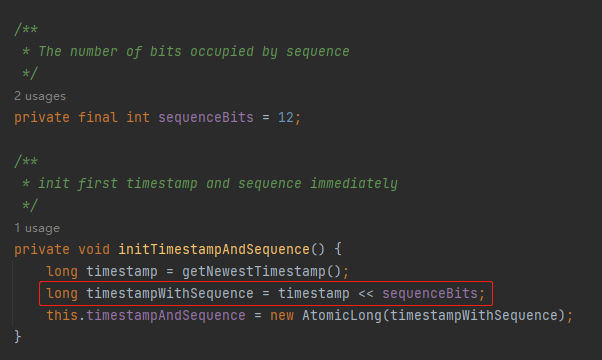The image size is (602, 360).
Task: Select the comment 'init first timestamp and sequence immediately'
Action: coord(218,183)
